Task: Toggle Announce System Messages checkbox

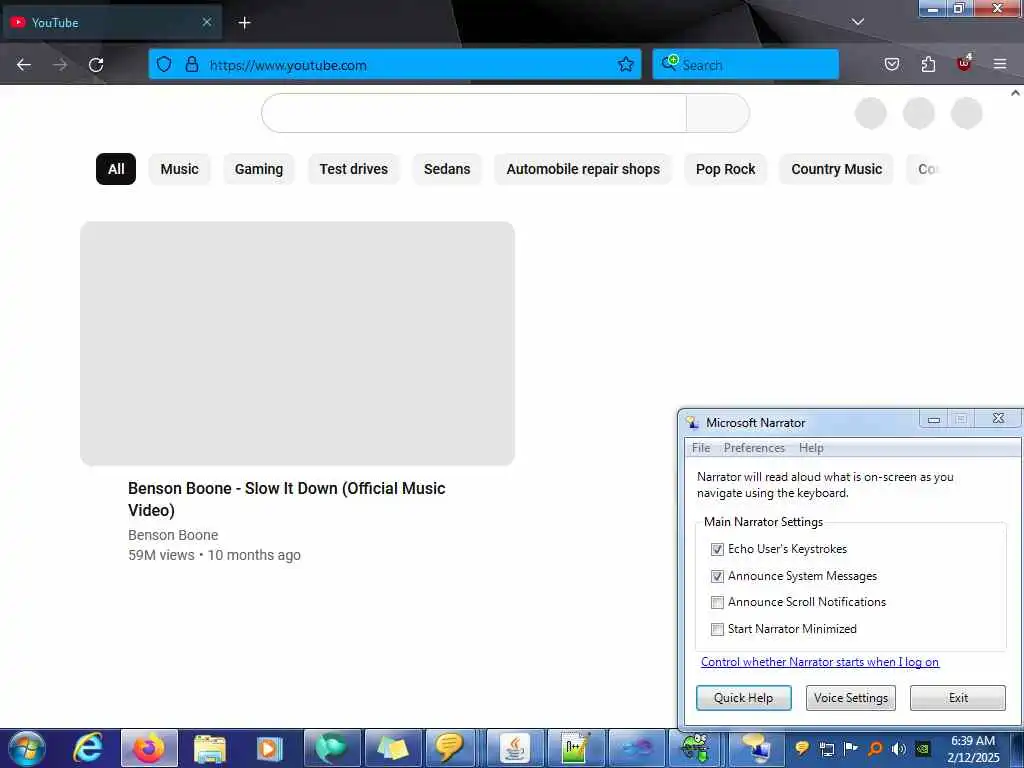Action: (x=717, y=576)
